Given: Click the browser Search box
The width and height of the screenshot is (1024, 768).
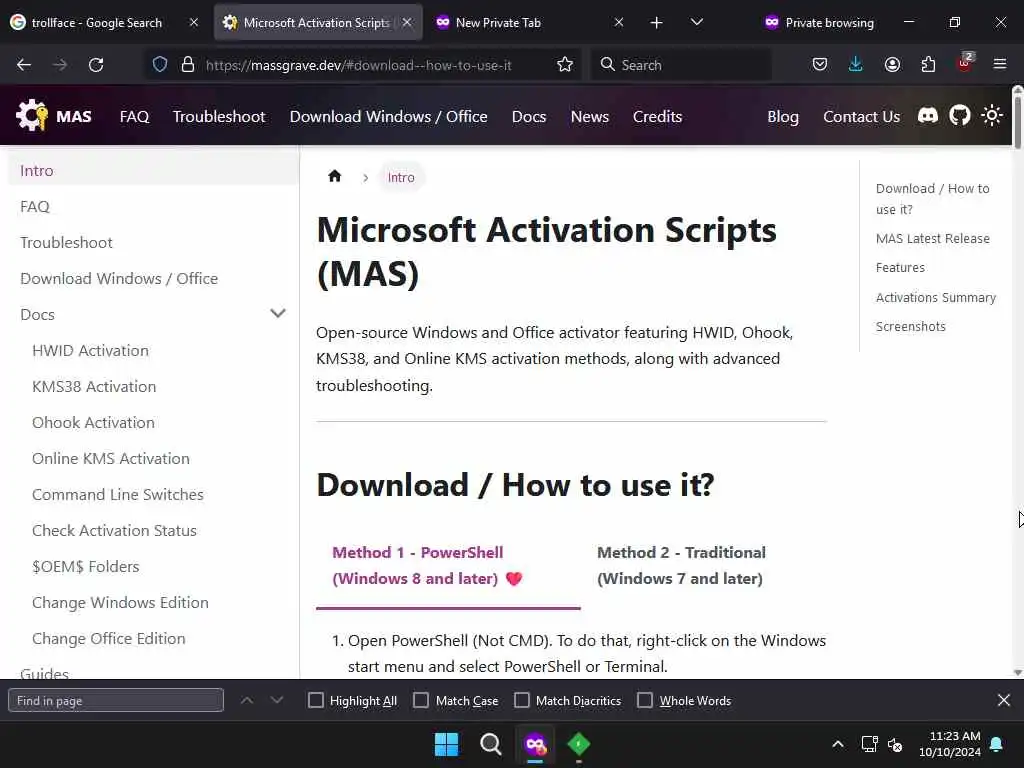Looking at the screenshot, I should (681, 65).
